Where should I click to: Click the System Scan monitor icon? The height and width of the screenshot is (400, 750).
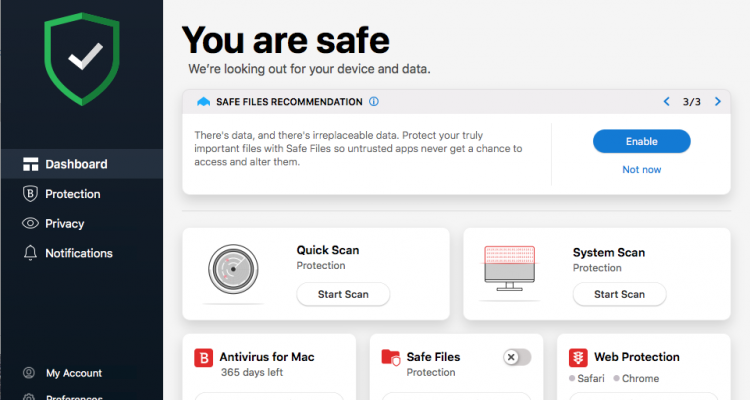(x=509, y=268)
